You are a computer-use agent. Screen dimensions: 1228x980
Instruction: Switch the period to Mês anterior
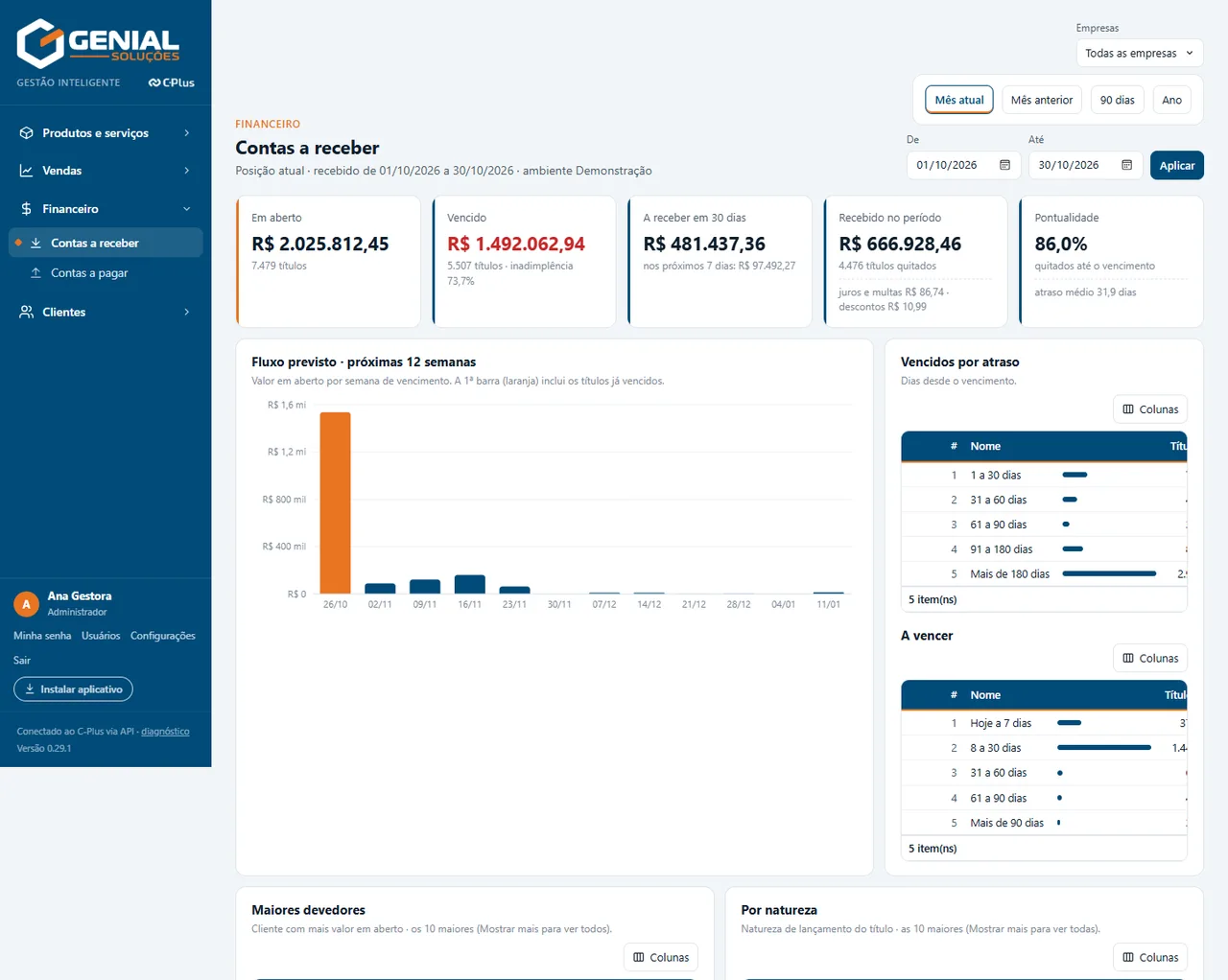1042,100
